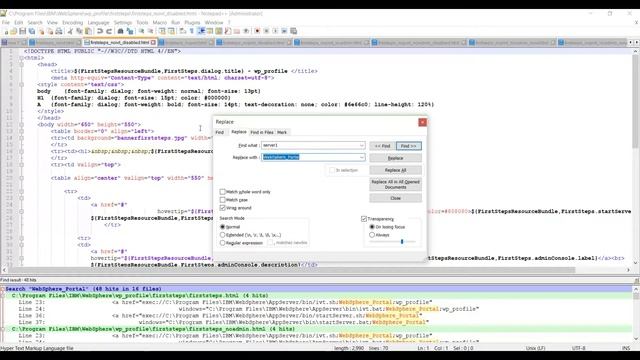Open the Replace with history dropdown
This screenshot has width=640, height=360.
[362, 157]
